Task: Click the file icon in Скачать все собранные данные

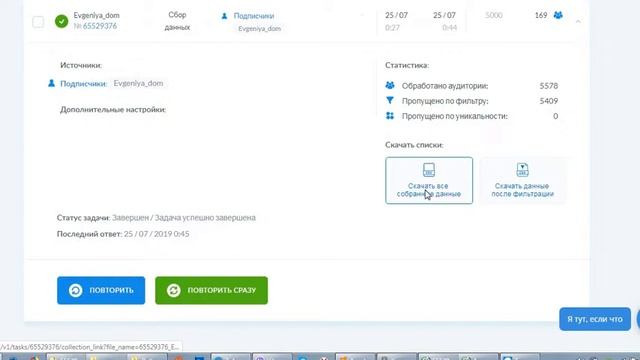Action: click(x=429, y=170)
